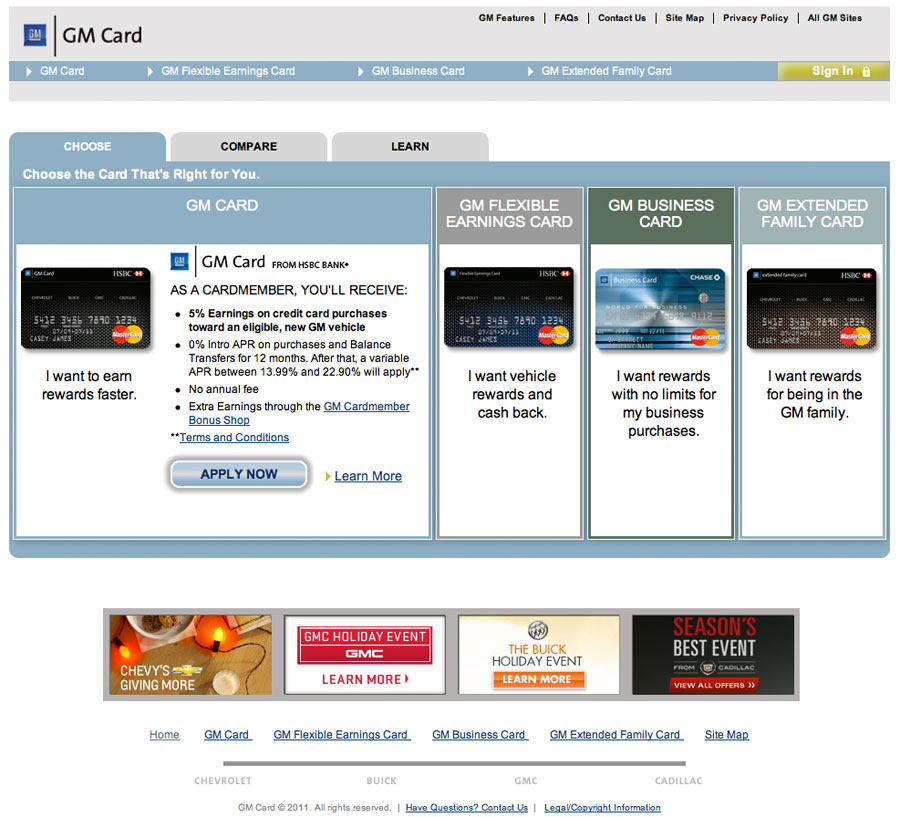
Task: Click the Site Map link in the footer
Action: (727, 735)
